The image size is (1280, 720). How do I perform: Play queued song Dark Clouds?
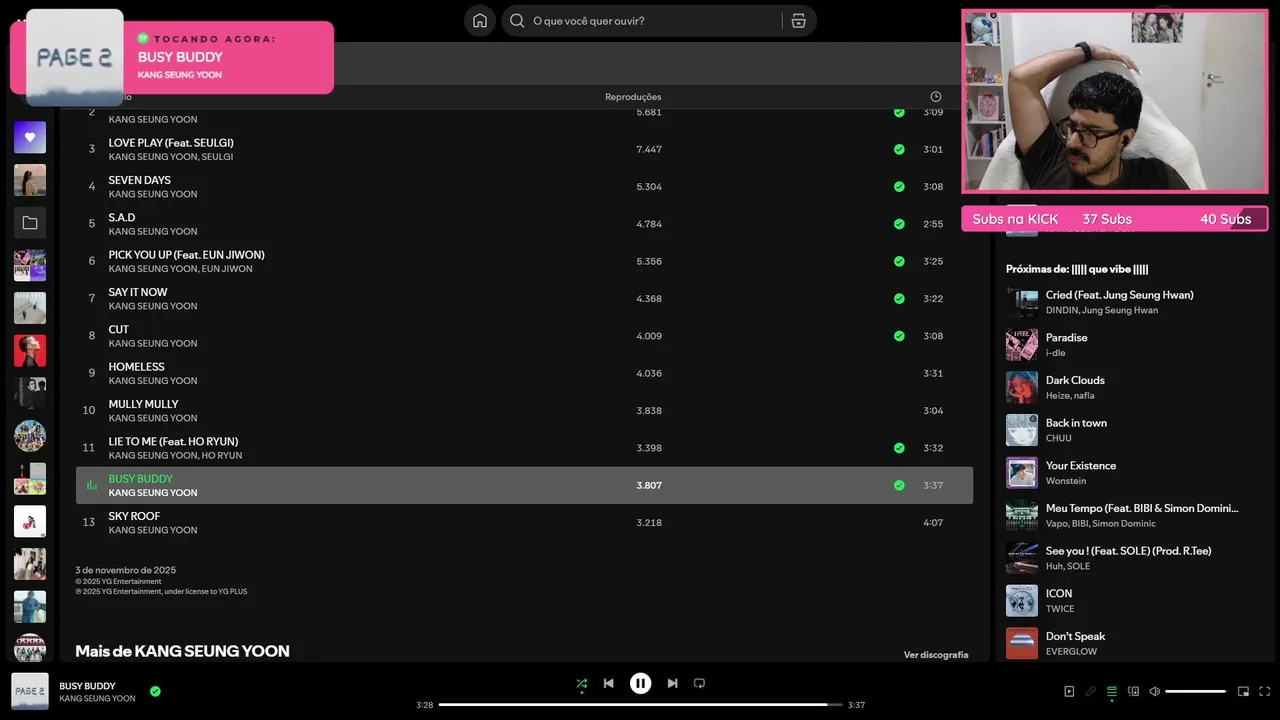1130,387
